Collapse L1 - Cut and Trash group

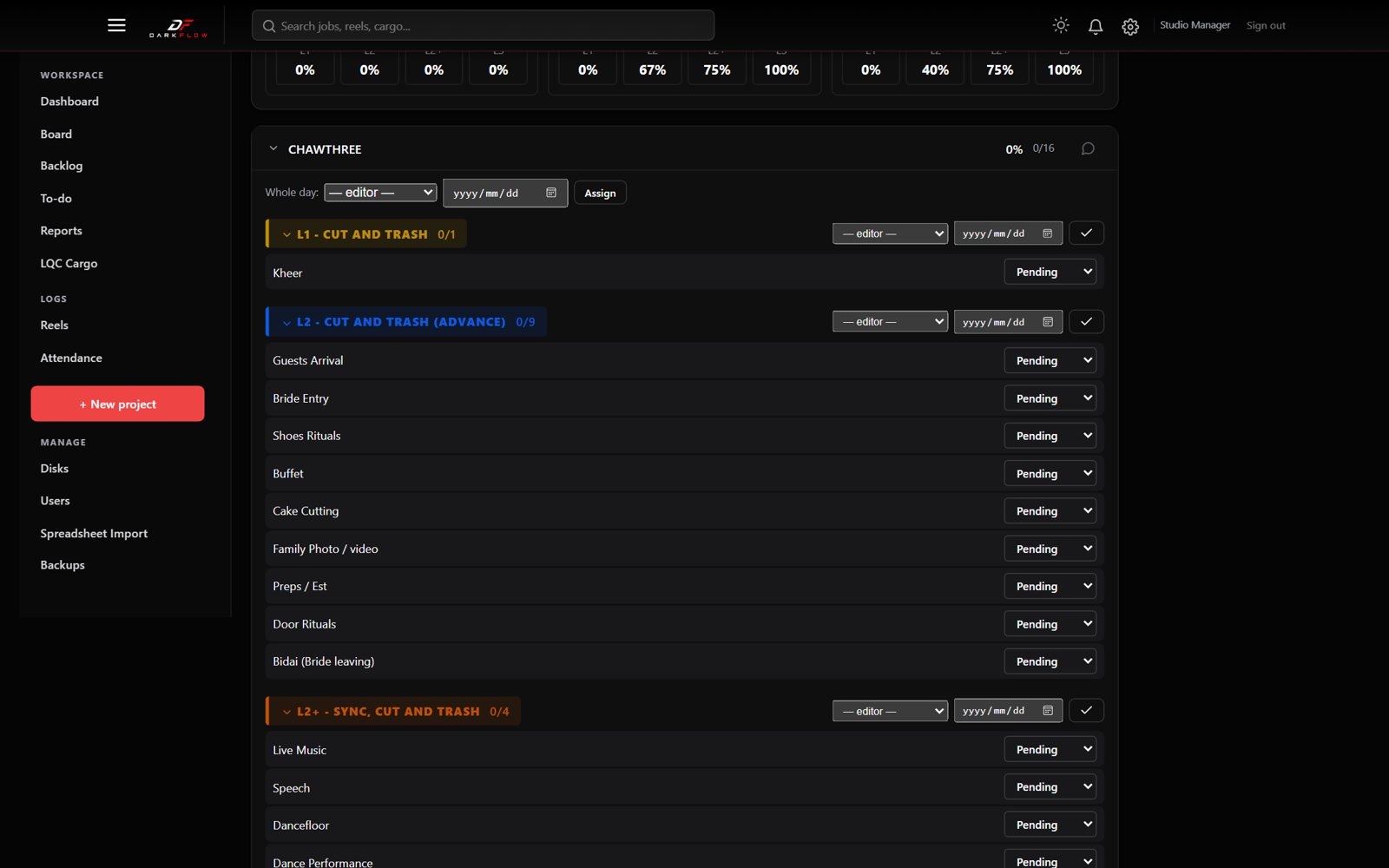[286, 234]
